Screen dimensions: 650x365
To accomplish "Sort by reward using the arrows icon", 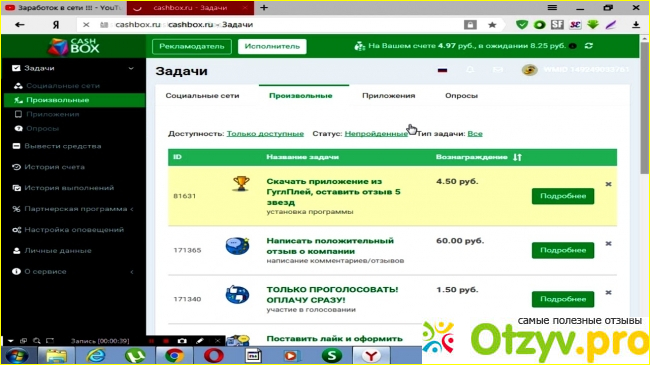I will [x=517, y=157].
